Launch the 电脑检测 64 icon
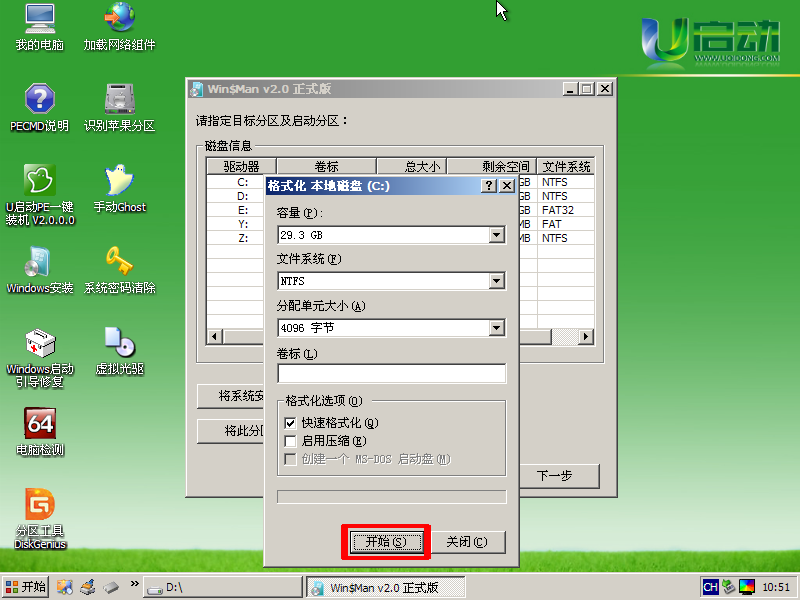 coord(40,432)
